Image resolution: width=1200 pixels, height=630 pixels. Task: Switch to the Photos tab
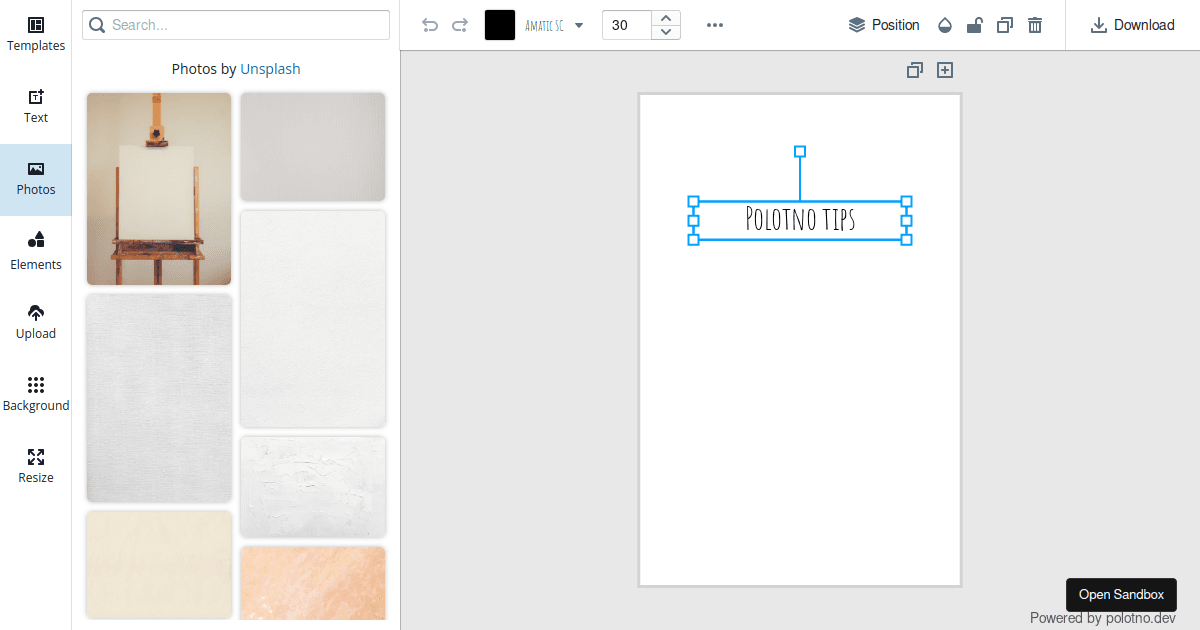click(x=36, y=178)
